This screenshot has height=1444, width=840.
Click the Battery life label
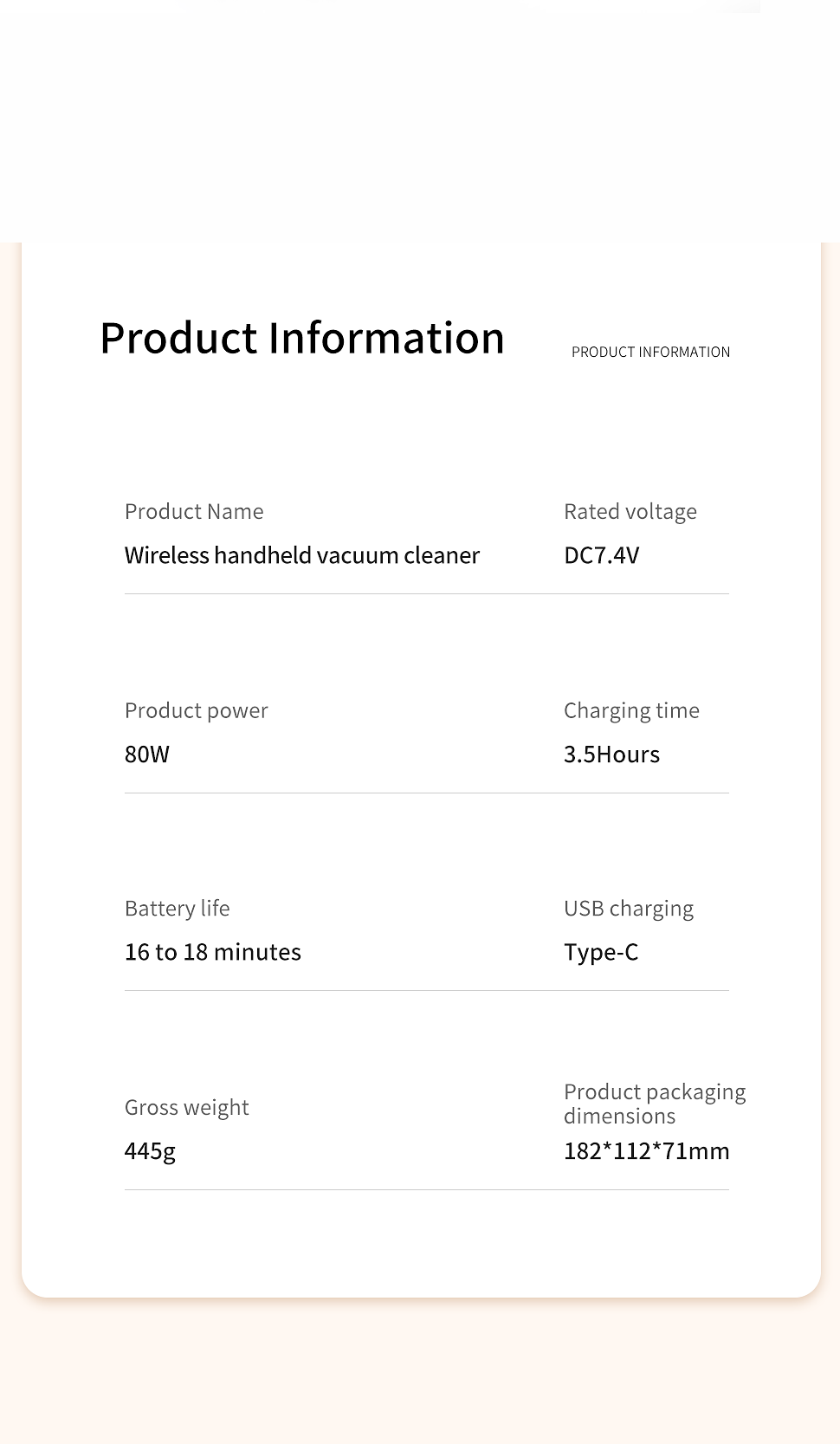[x=177, y=908]
